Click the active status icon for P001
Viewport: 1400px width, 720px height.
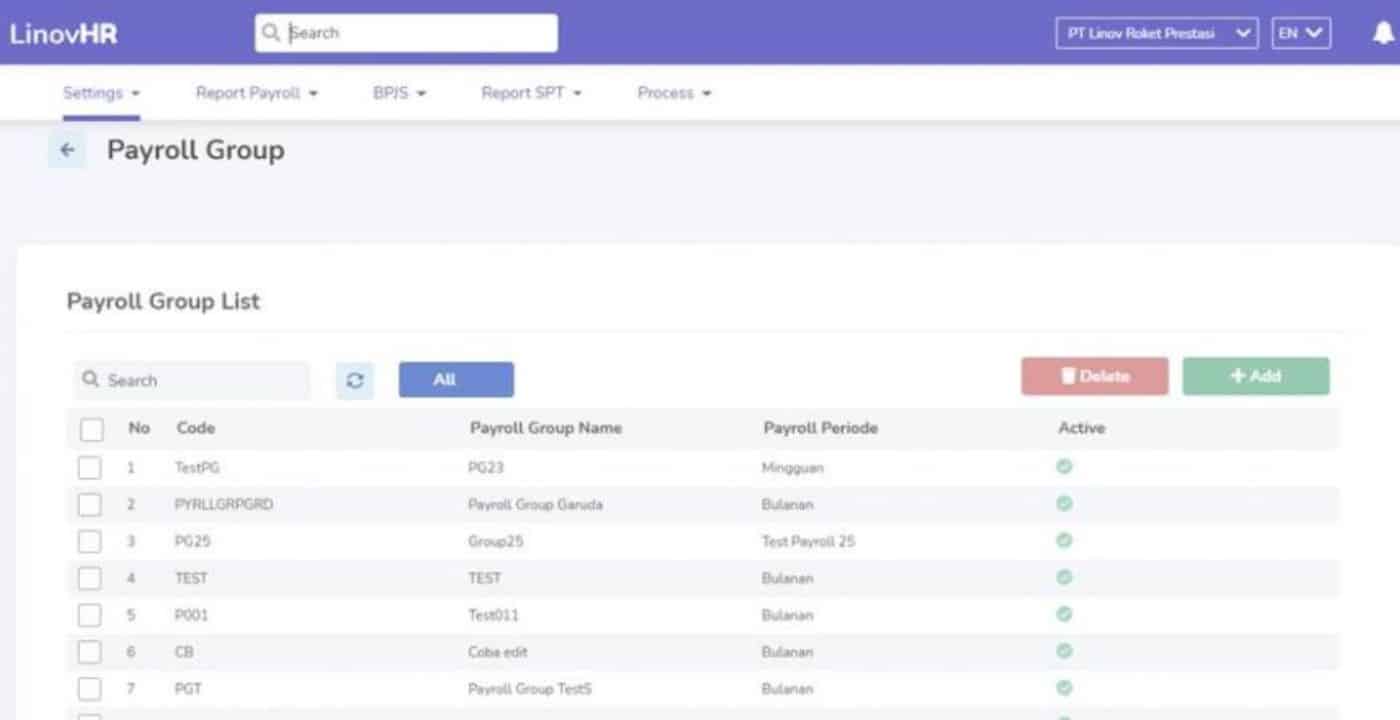(1064, 614)
